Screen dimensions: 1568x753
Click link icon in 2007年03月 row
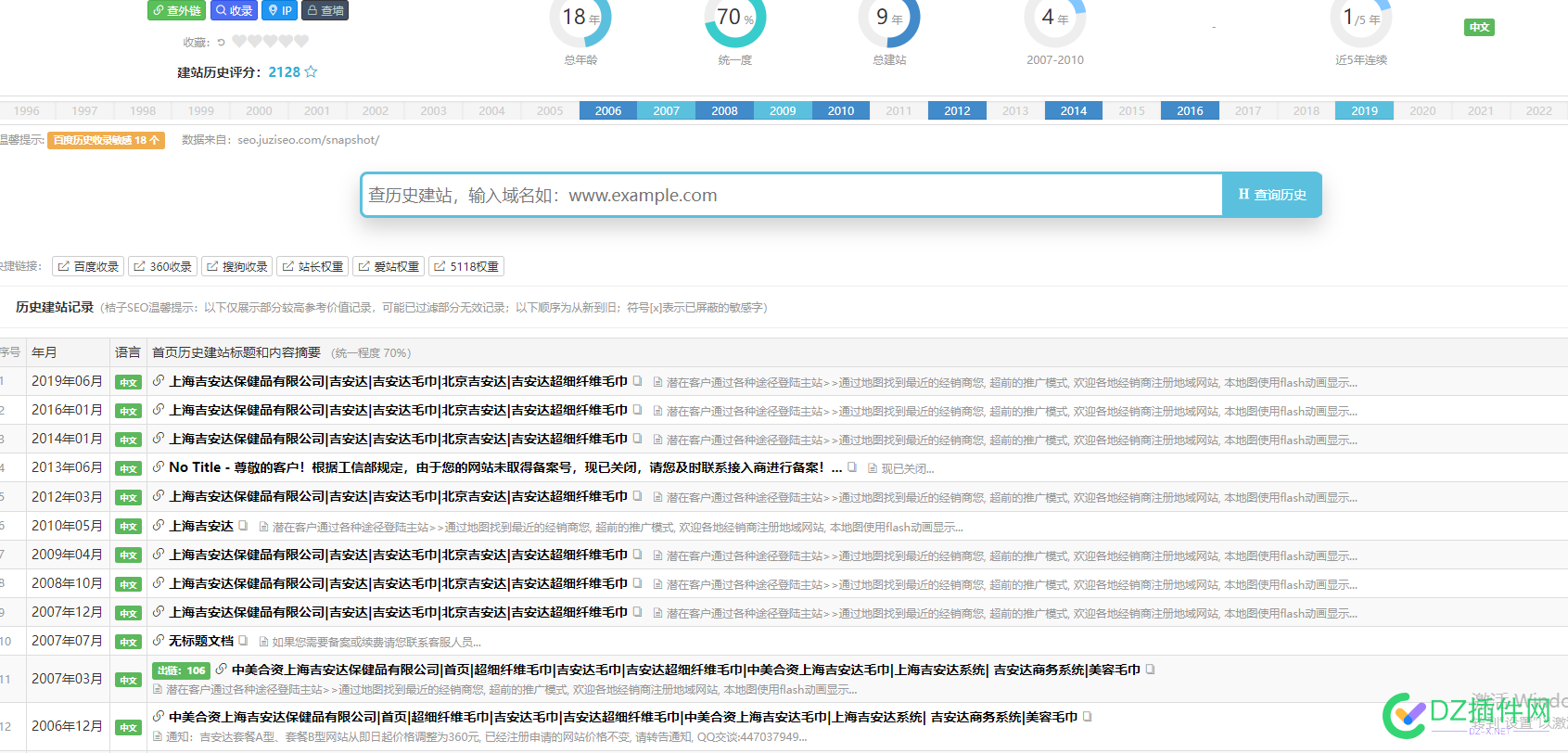[x=222, y=670]
